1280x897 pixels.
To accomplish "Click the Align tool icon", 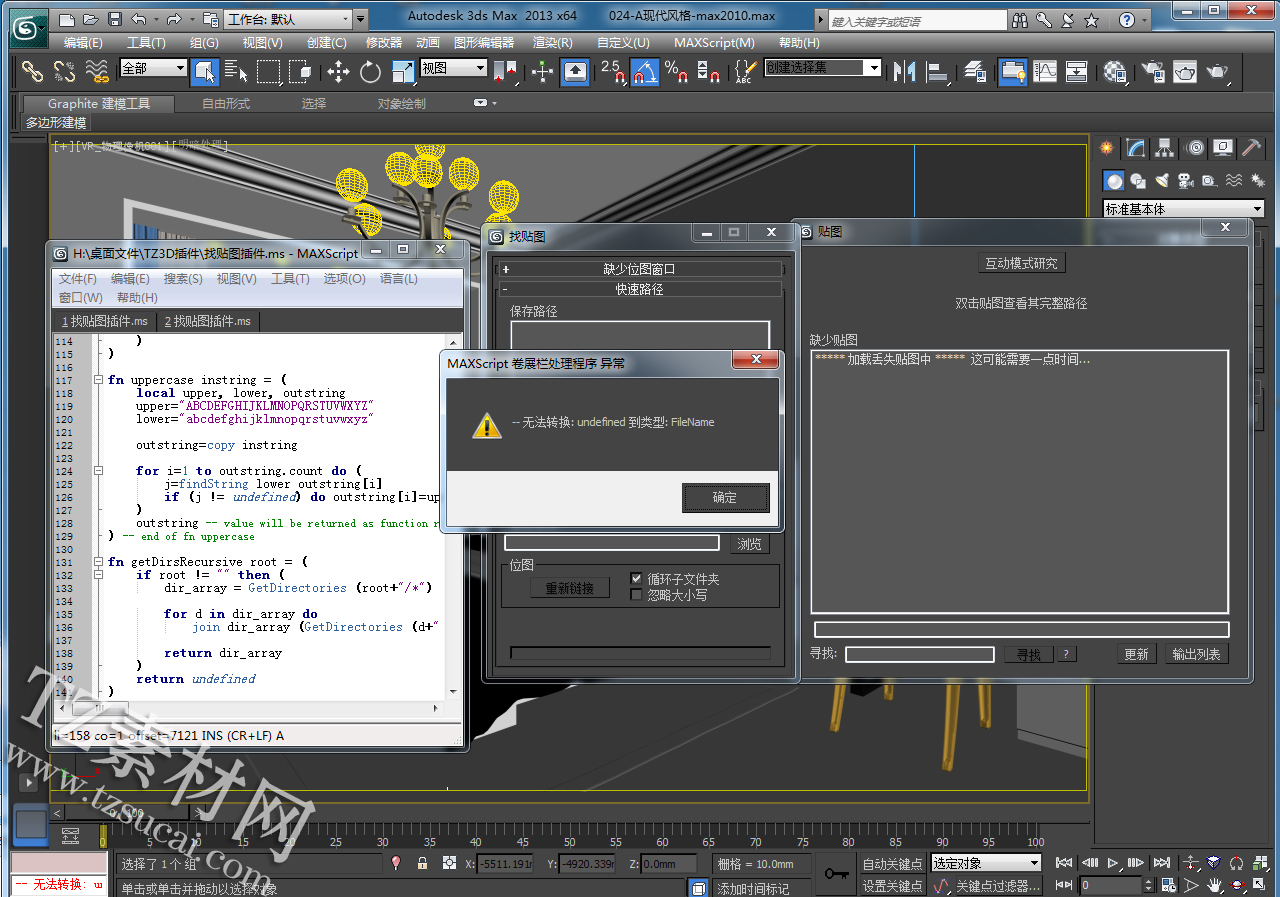I will coord(937,71).
